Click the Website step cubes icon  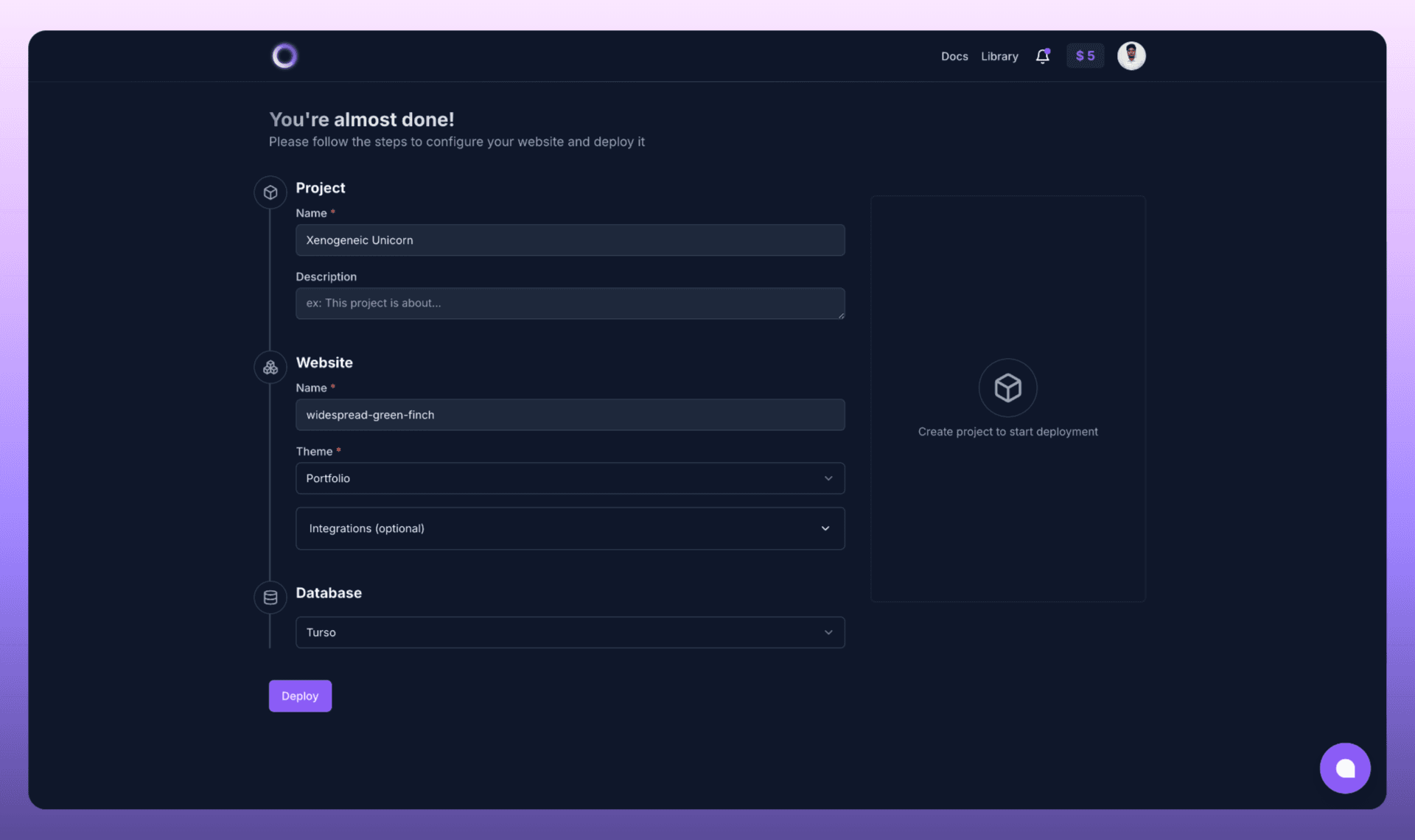(270, 367)
